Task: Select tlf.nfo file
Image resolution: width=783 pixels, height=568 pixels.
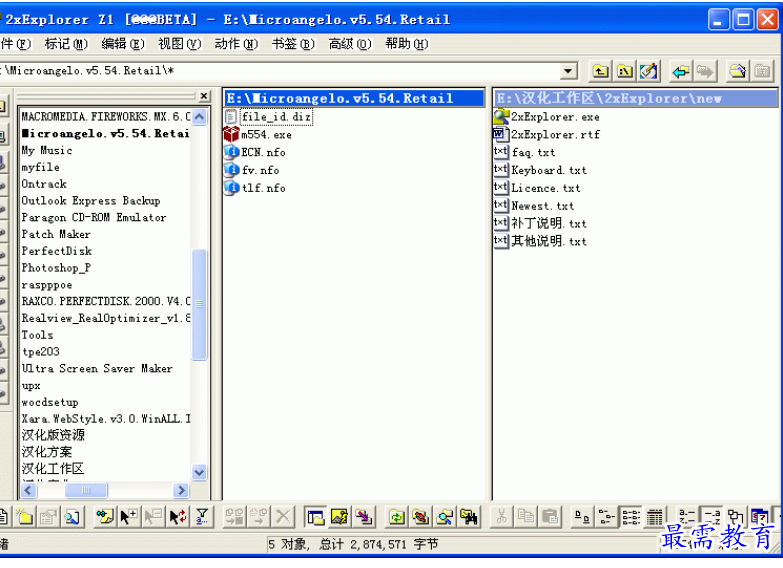Action: [x=255, y=188]
